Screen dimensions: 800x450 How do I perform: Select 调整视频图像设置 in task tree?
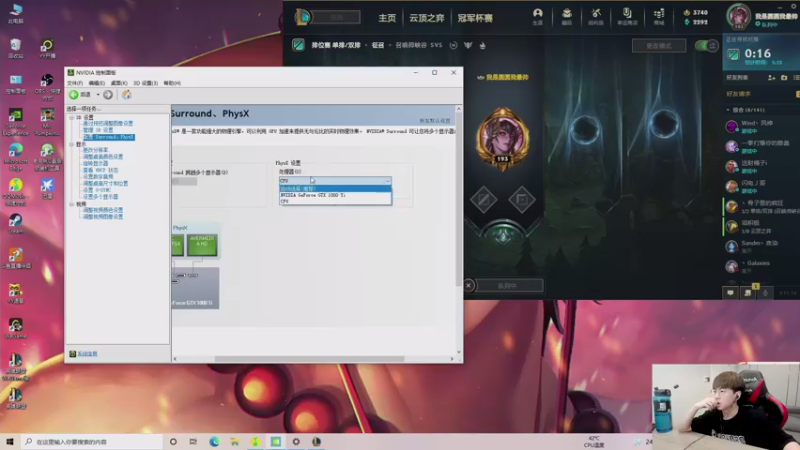click(x=103, y=216)
